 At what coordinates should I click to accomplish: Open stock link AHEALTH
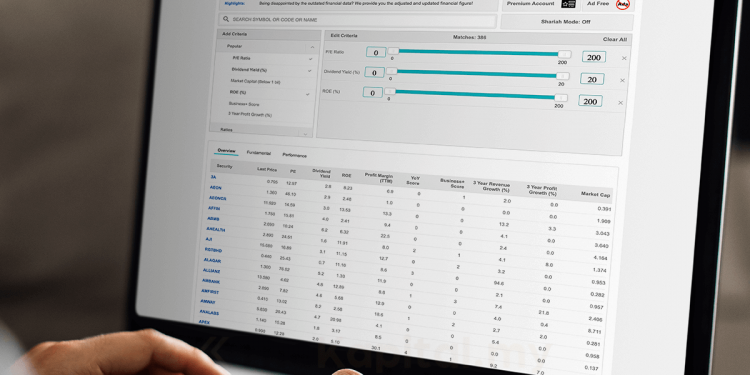coord(215,229)
